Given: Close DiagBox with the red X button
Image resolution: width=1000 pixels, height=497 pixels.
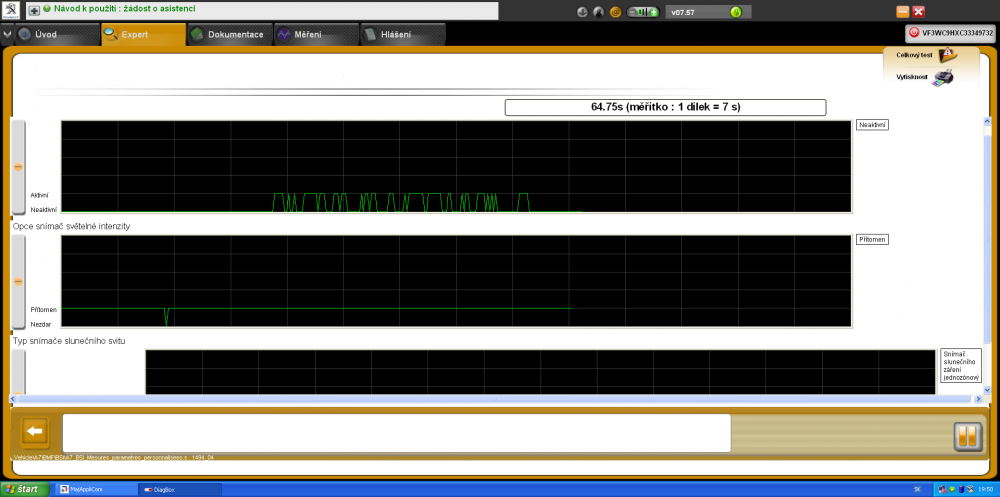Looking at the screenshot, I should click(x=918, y=11).
